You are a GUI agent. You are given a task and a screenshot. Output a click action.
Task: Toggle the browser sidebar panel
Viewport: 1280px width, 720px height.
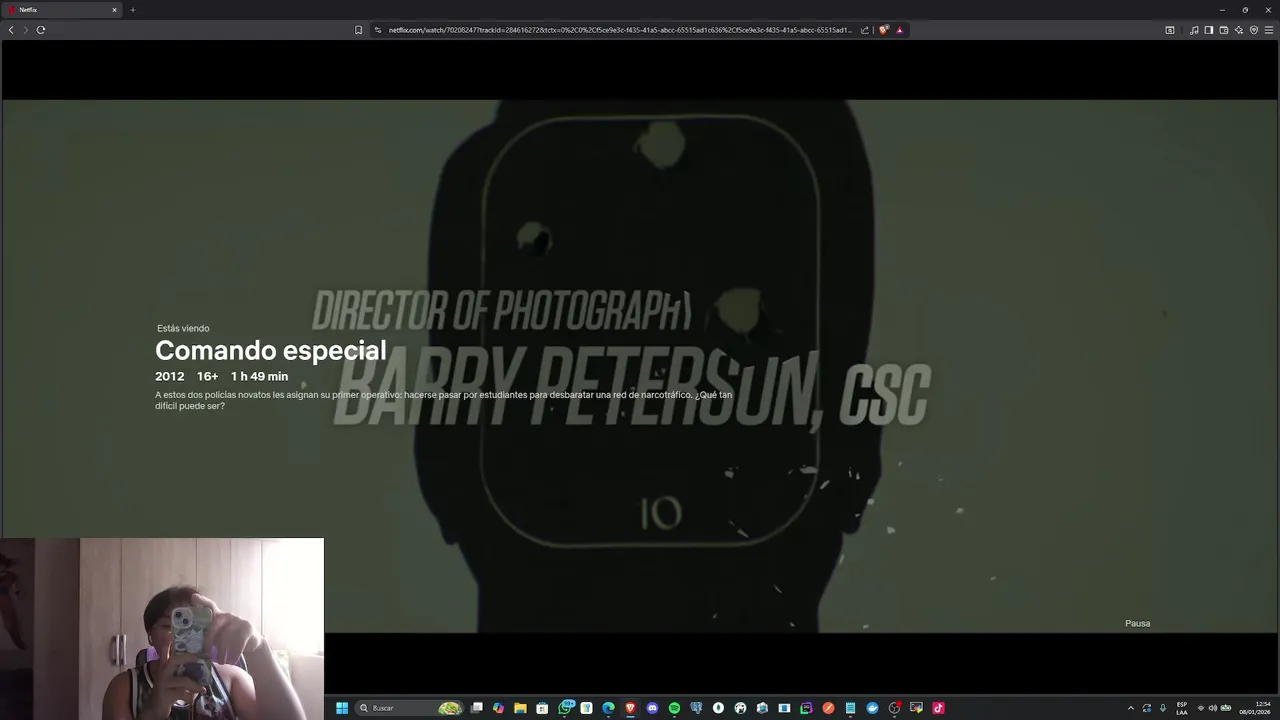coord(1209,30)
